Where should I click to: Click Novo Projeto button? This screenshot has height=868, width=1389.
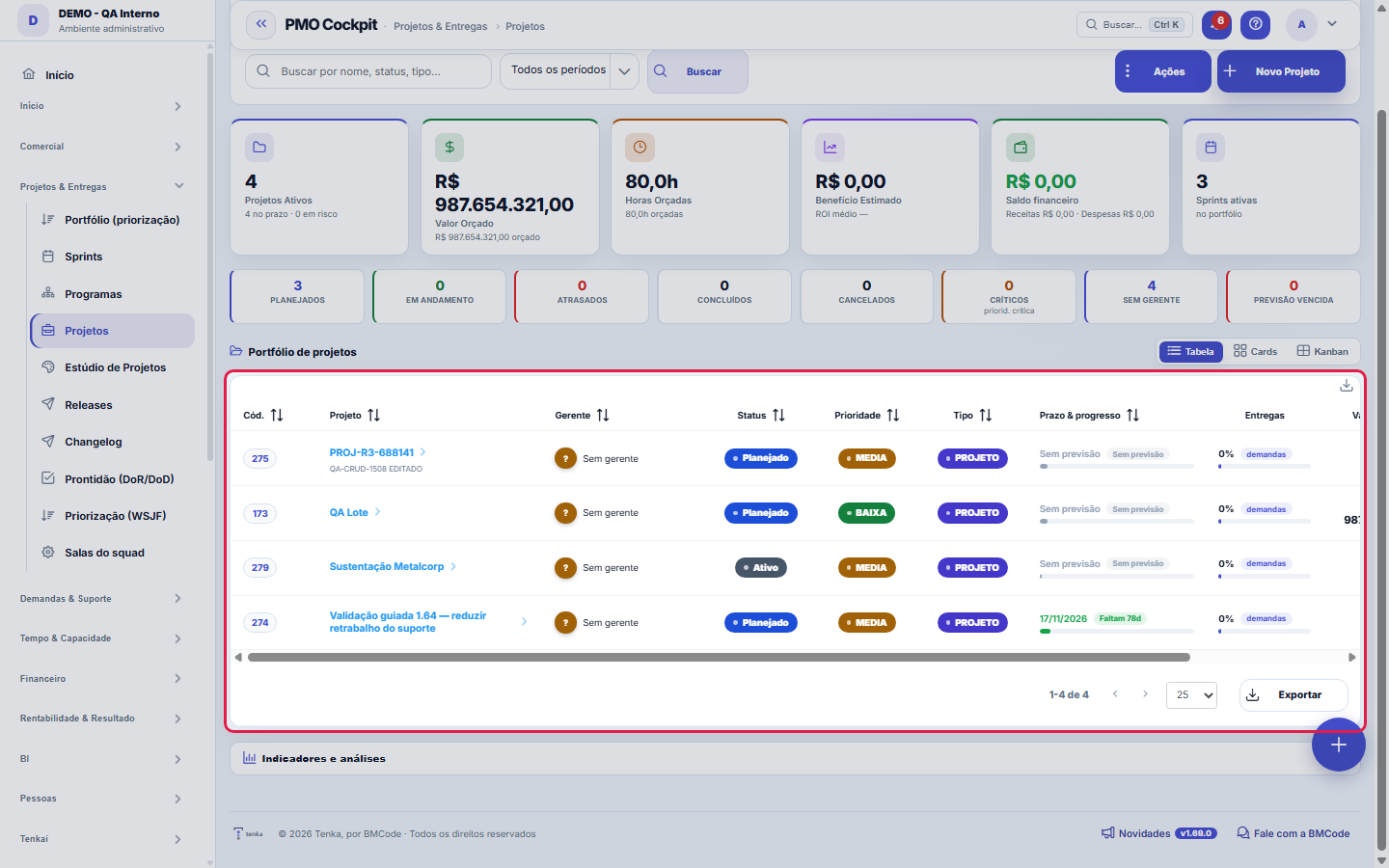tap(1281, 71)
